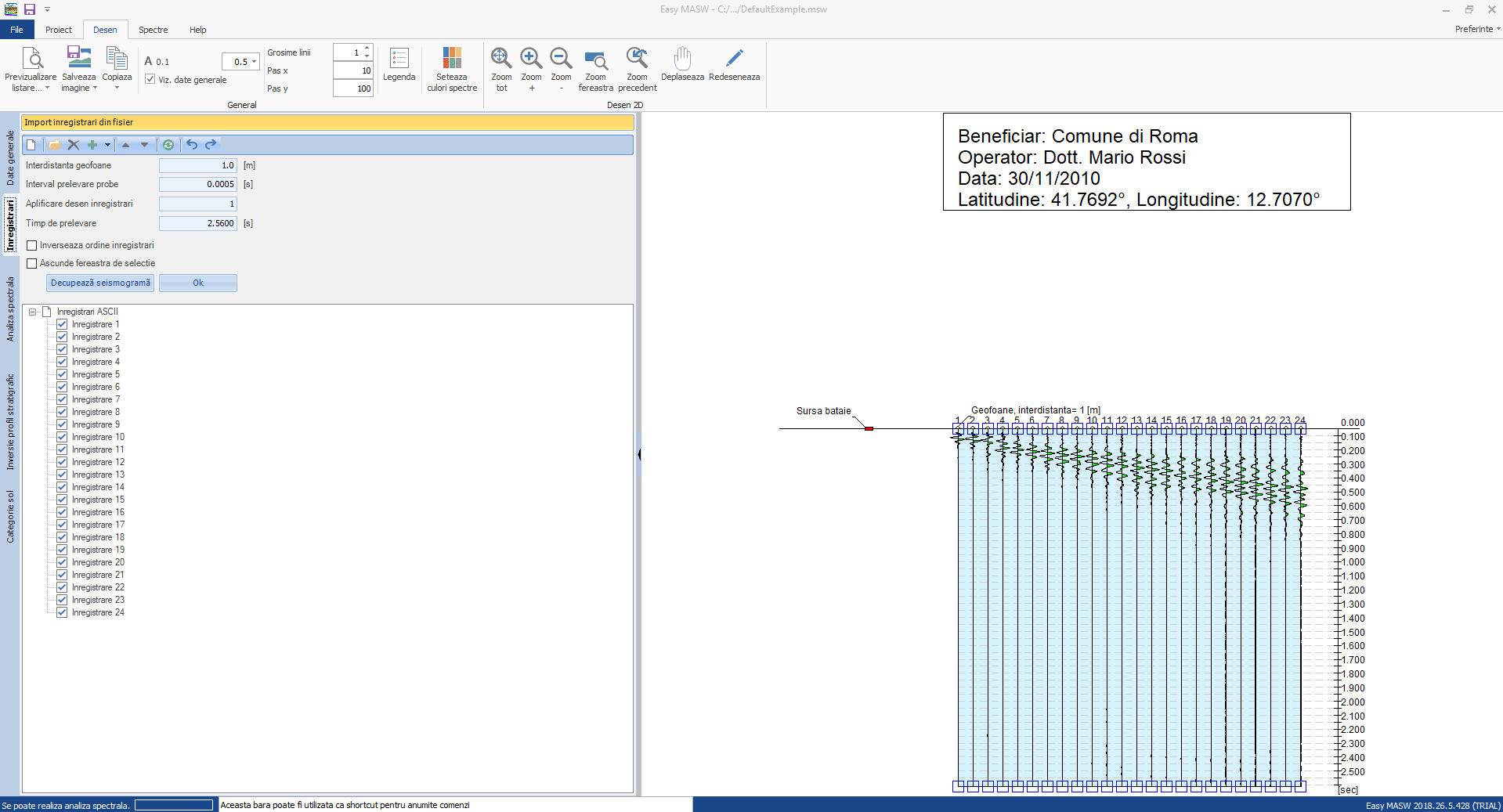Screen dimensions: 1503x812
Task: Click the delete X icon in import toolbar
Action: pyautogui.click(x=74, y=145)
